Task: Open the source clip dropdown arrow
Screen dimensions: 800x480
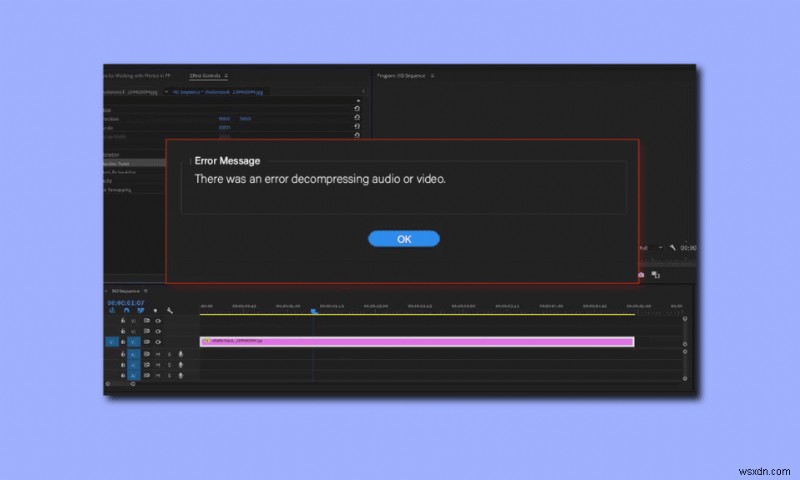Action: [x=166, y=92]
